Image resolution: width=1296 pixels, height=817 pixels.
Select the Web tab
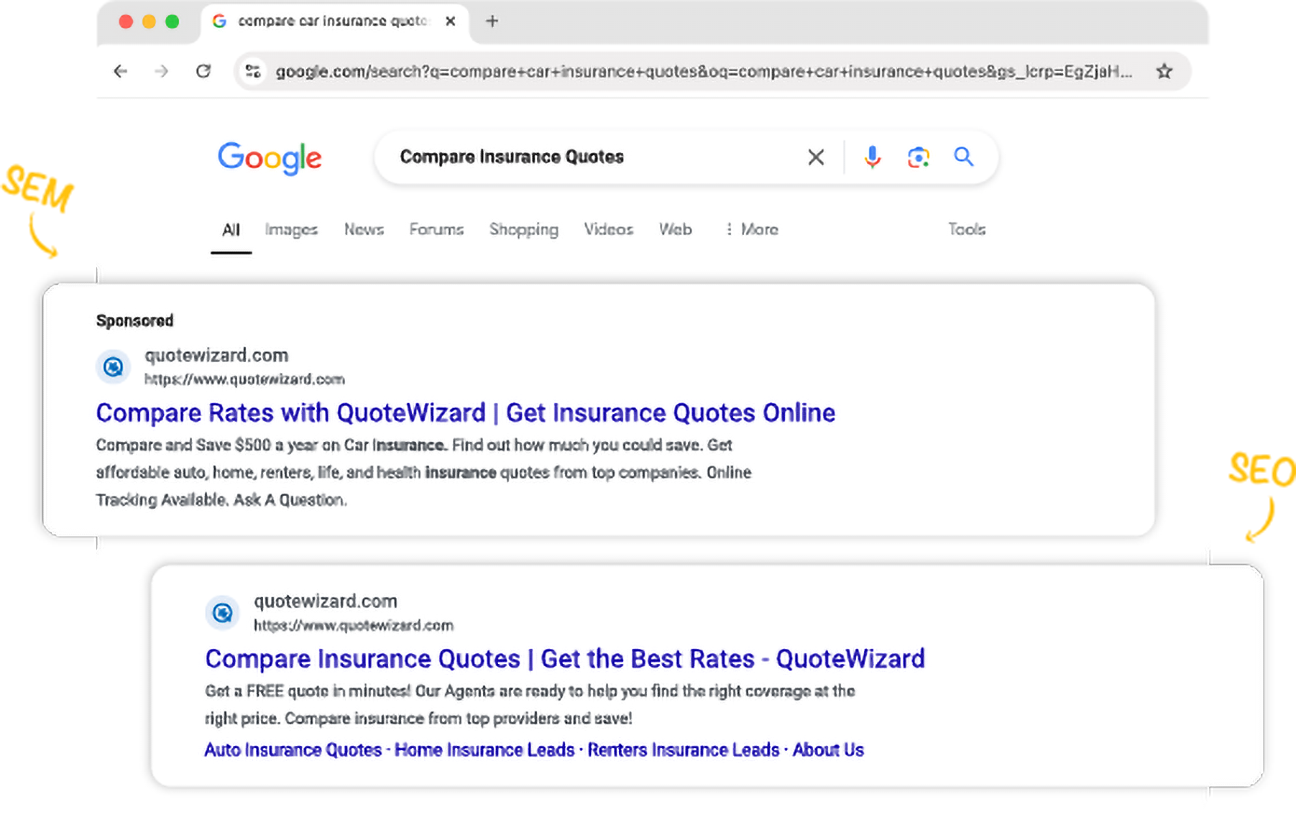click(675, 230)
